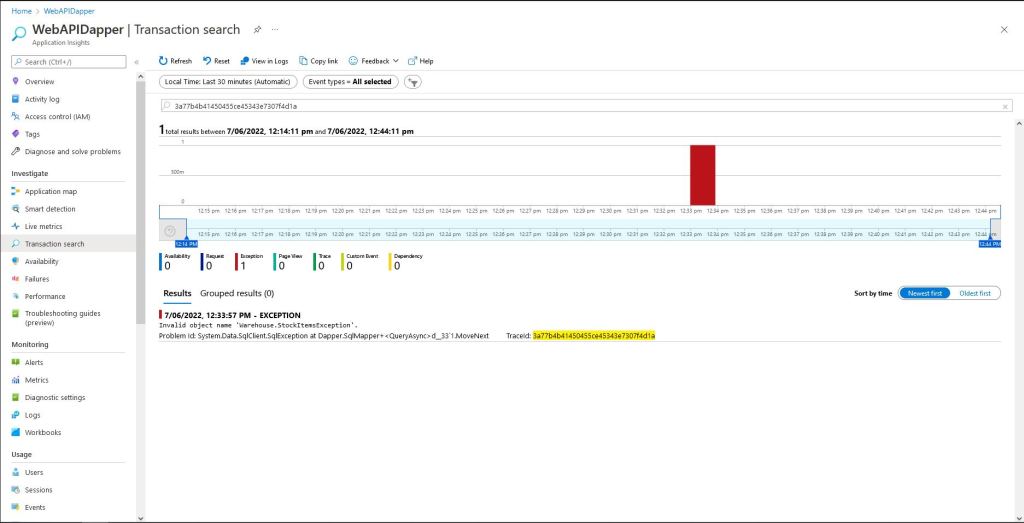
Task: Click the red exception bar in chart
Action: (702, 175)
